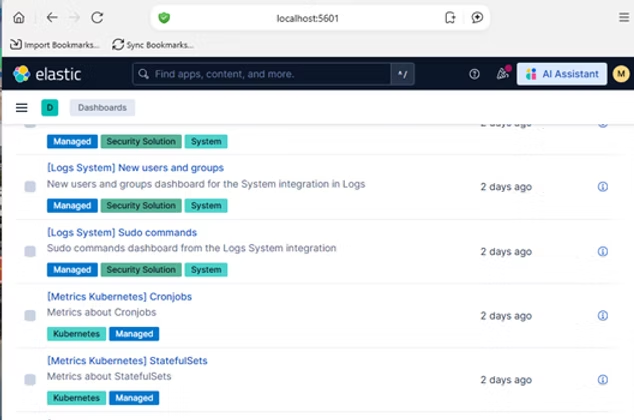634x420 pixels.
Task: Click System tag on New users and groups row
Action: pos(206,205)
